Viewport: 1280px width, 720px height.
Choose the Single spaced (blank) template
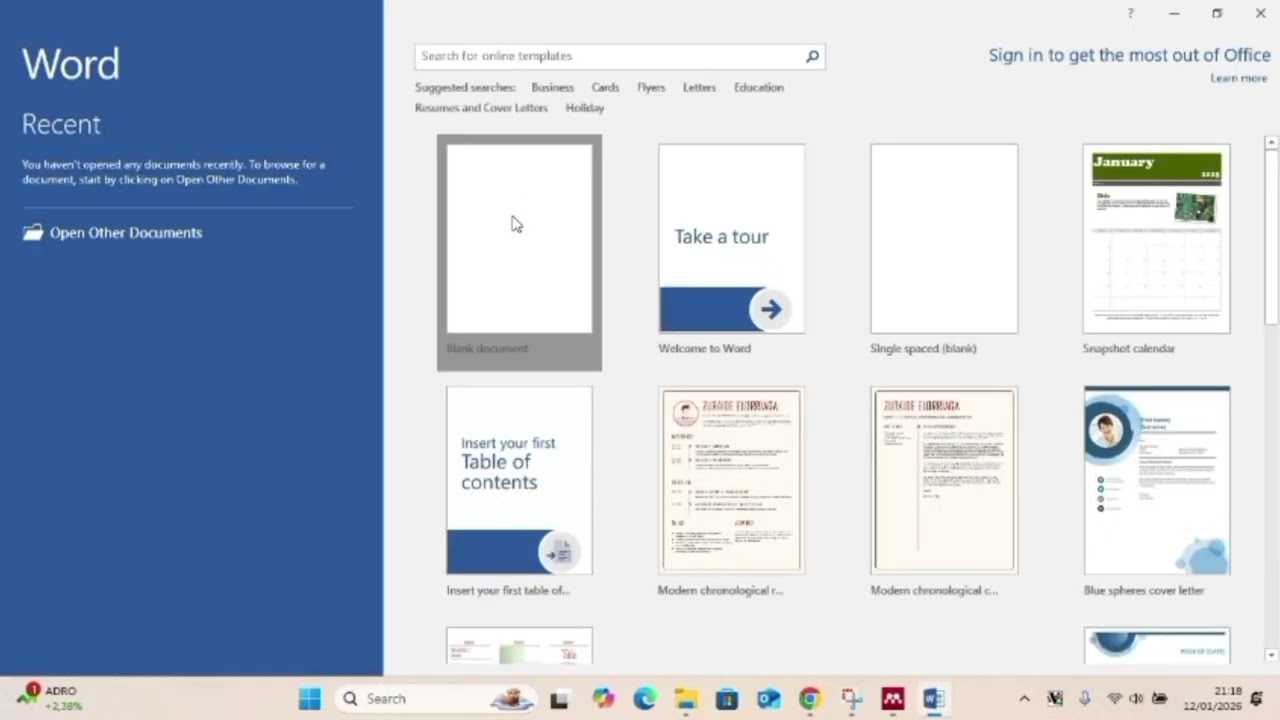(x=944, y=250)
